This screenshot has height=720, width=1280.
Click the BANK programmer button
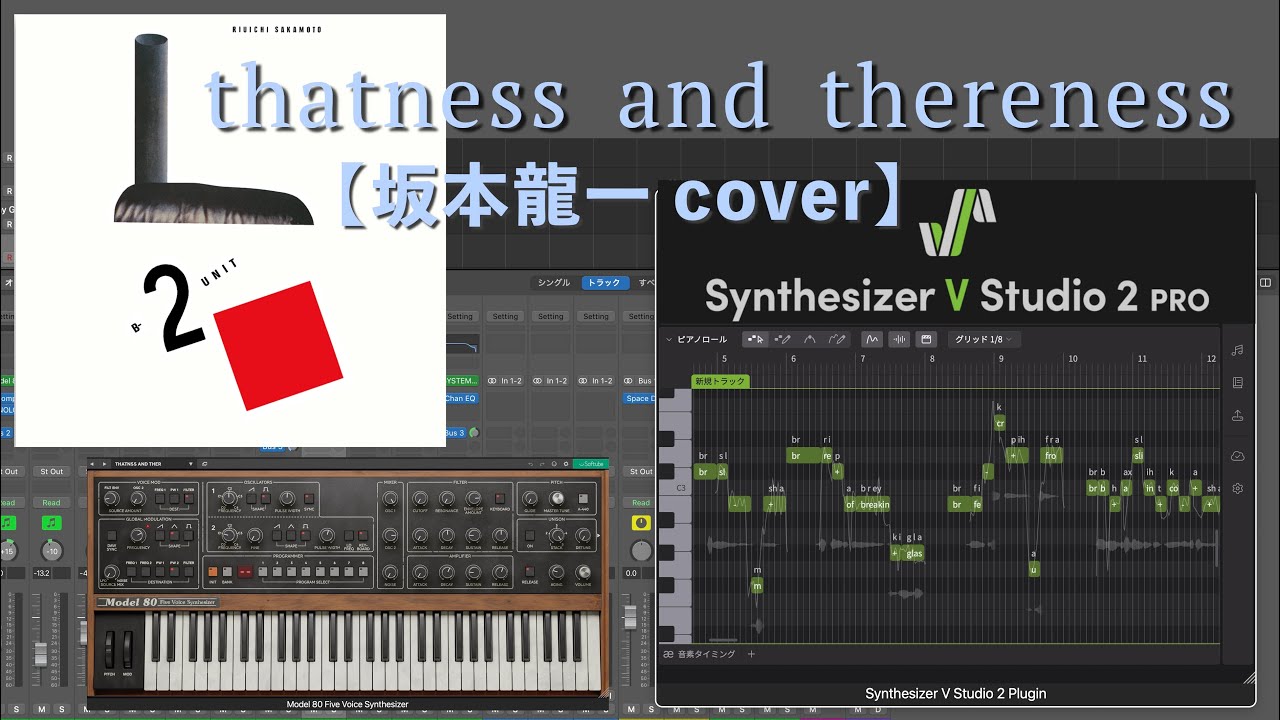[227, 572]
